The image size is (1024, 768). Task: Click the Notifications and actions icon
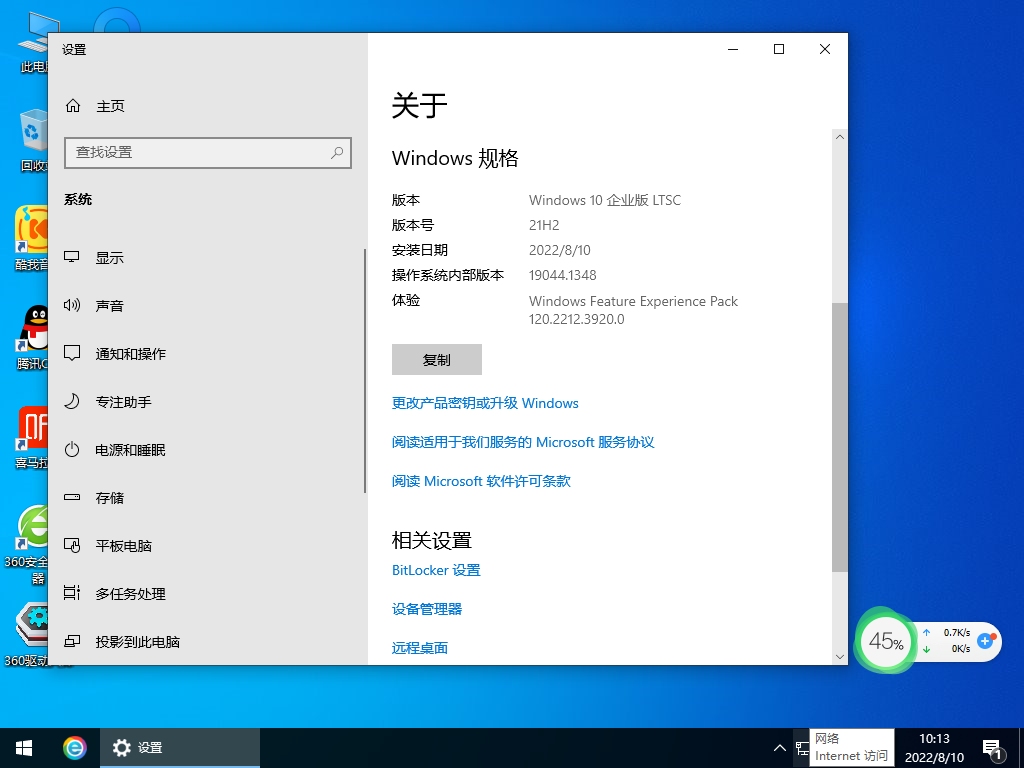pos(72,354)
